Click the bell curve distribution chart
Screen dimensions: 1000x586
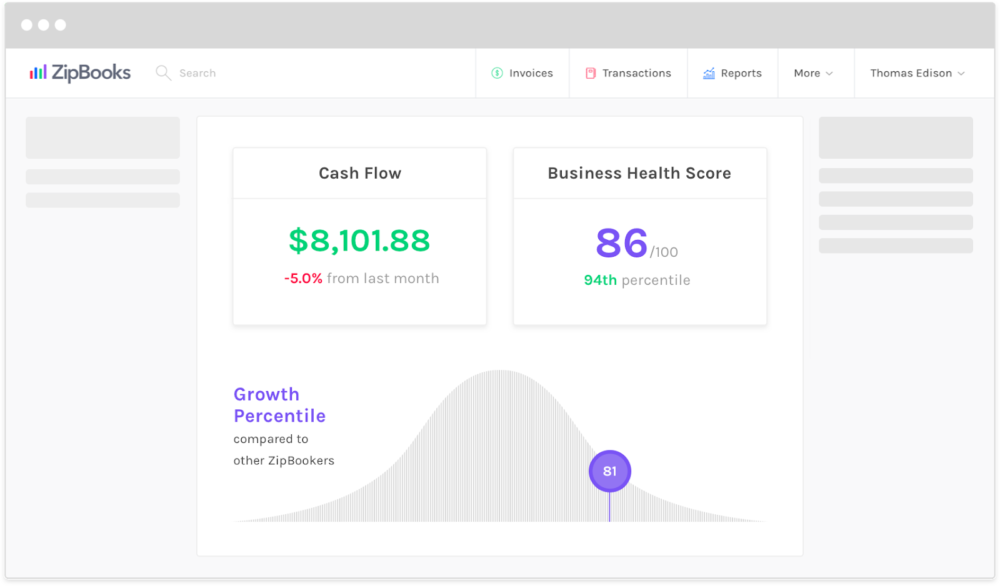coord(499,446)
